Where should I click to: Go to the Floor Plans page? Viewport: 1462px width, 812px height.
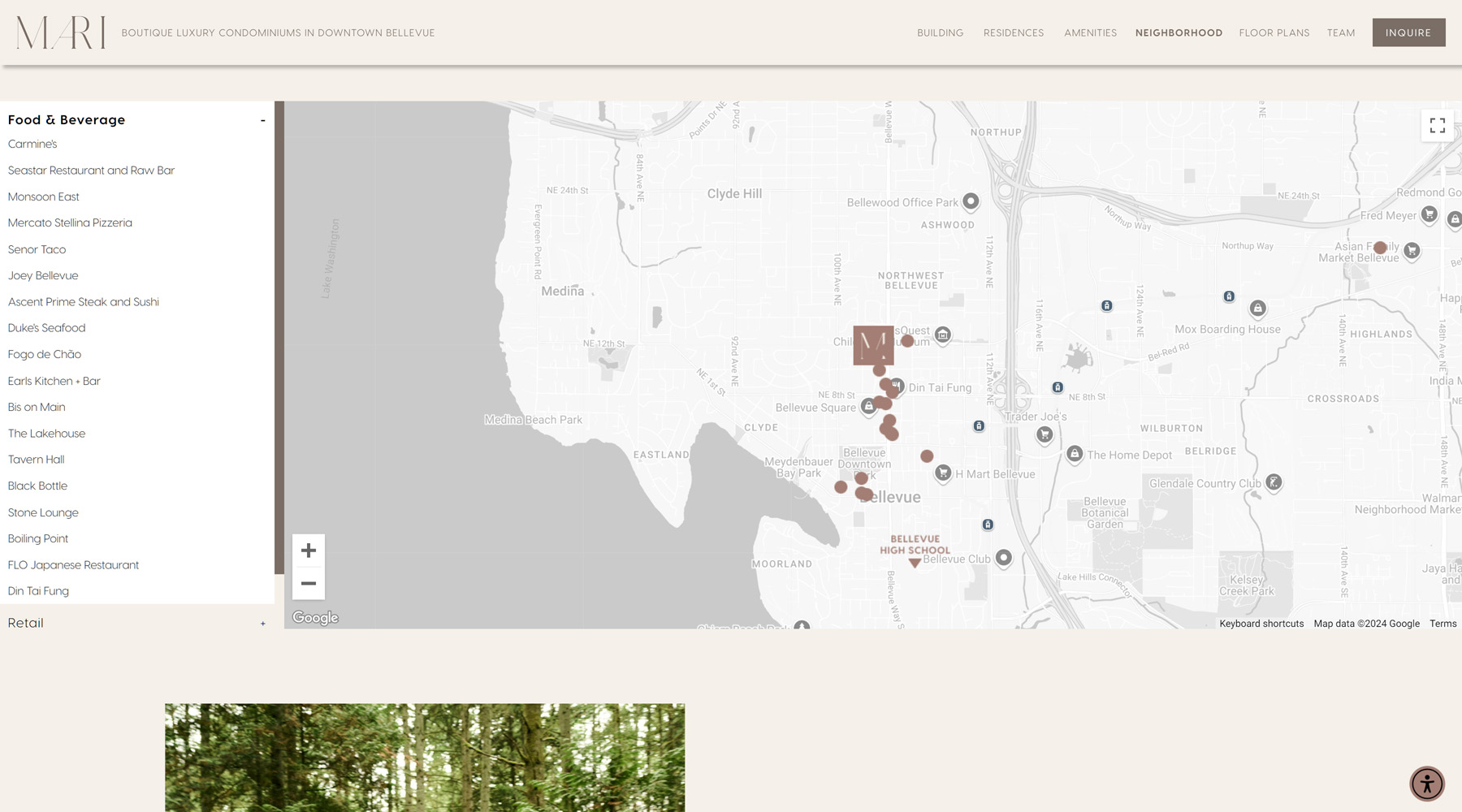click(x=1274, y=33)
